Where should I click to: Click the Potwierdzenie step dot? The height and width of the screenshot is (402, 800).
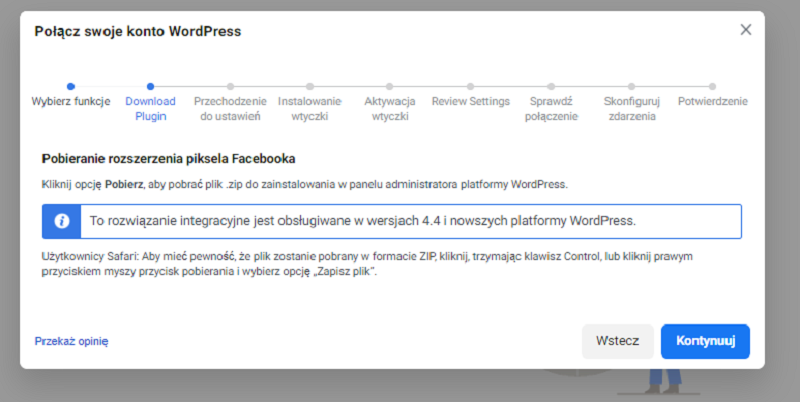pyautogui.click(x=712, y=86)
